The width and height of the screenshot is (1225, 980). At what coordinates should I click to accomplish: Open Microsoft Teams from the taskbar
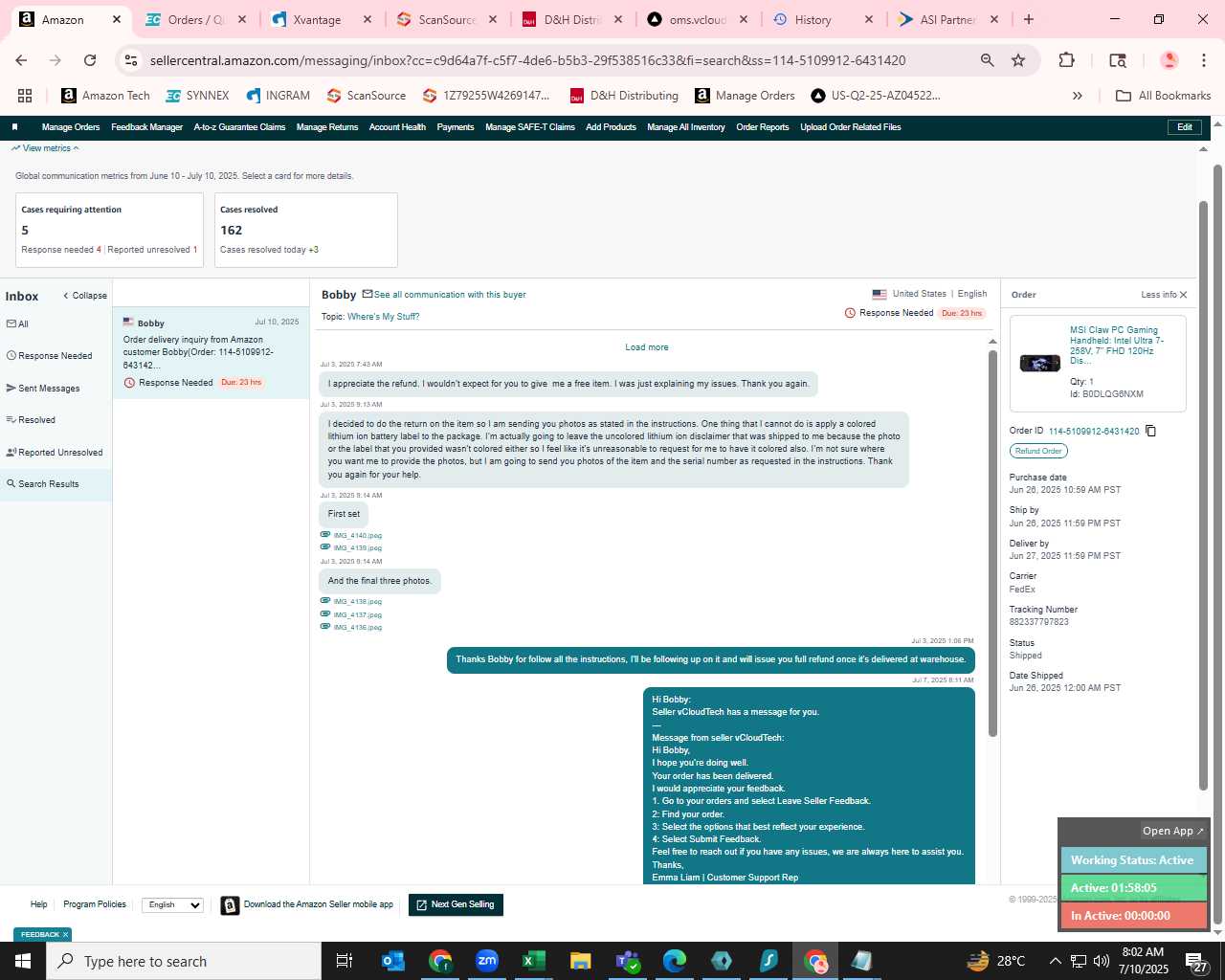pos(628,961)
